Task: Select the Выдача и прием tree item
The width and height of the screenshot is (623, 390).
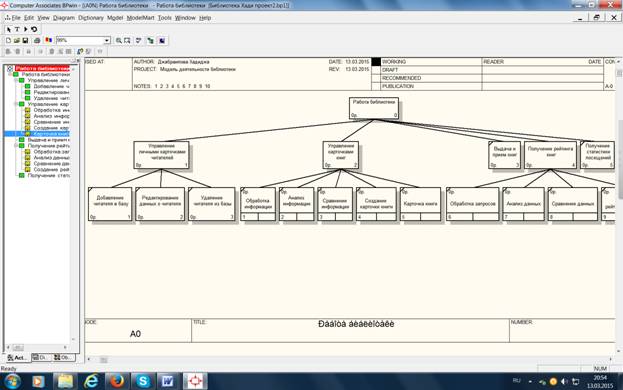Action: 48,140
